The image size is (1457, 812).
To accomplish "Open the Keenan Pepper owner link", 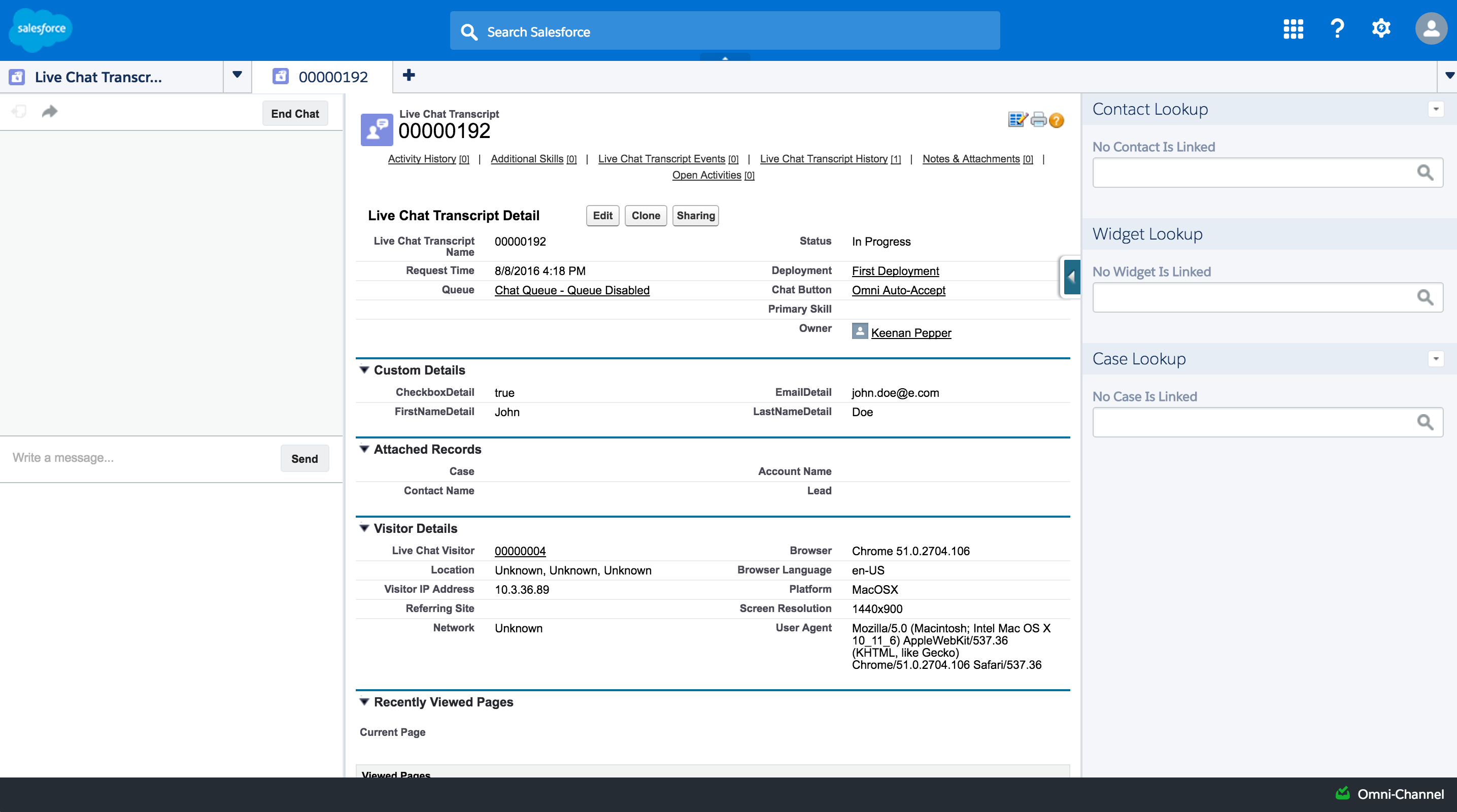I will pyautogui.click(x=910, y=333).
